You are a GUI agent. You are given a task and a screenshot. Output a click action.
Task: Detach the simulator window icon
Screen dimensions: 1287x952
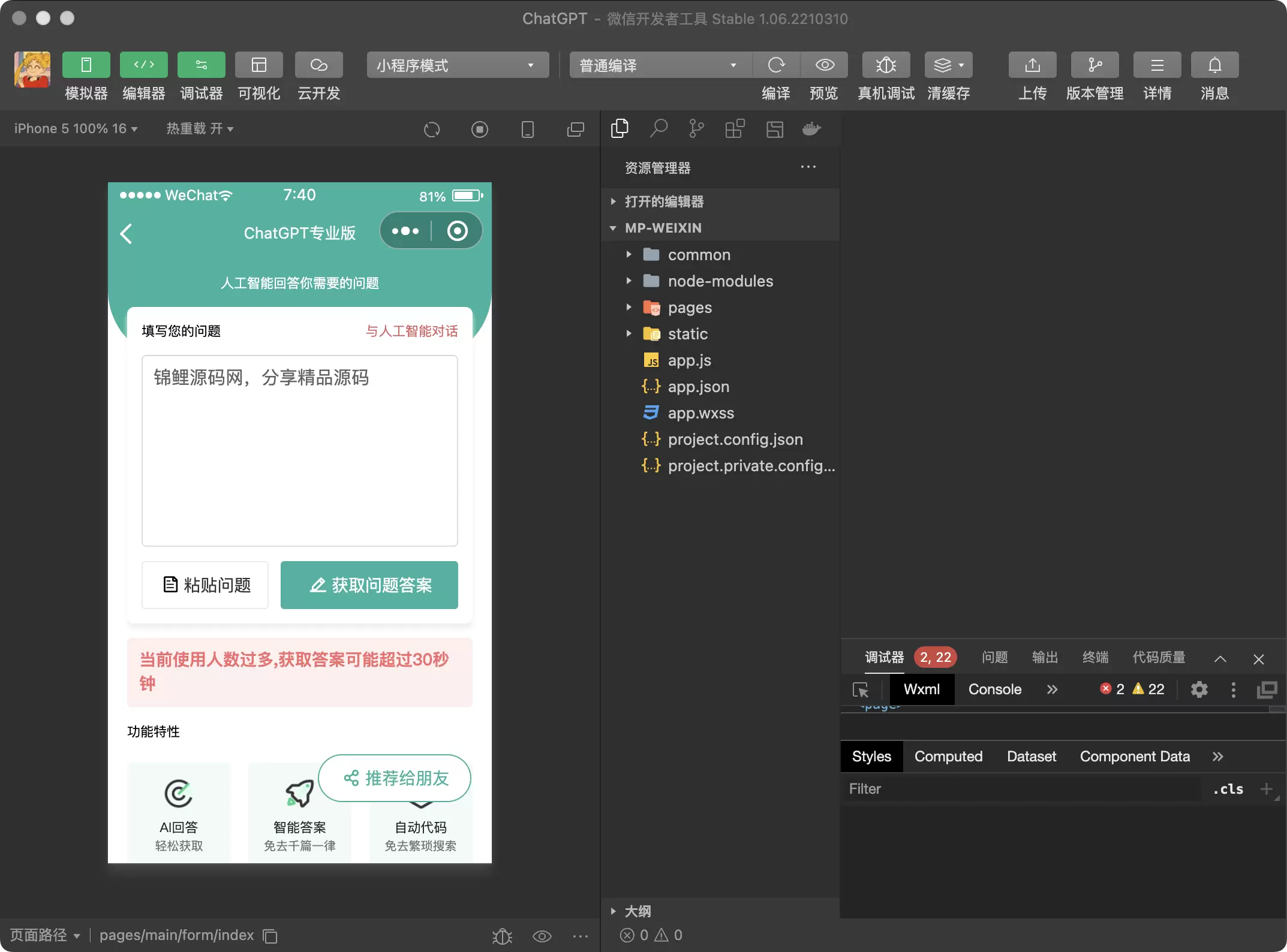point(576,129)
